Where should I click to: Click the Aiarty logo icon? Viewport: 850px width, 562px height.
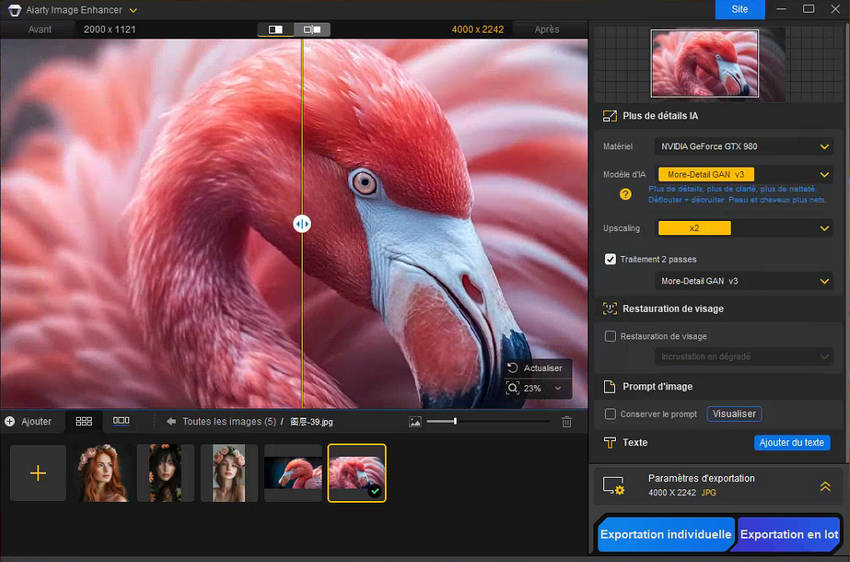[x=15, y=10]
